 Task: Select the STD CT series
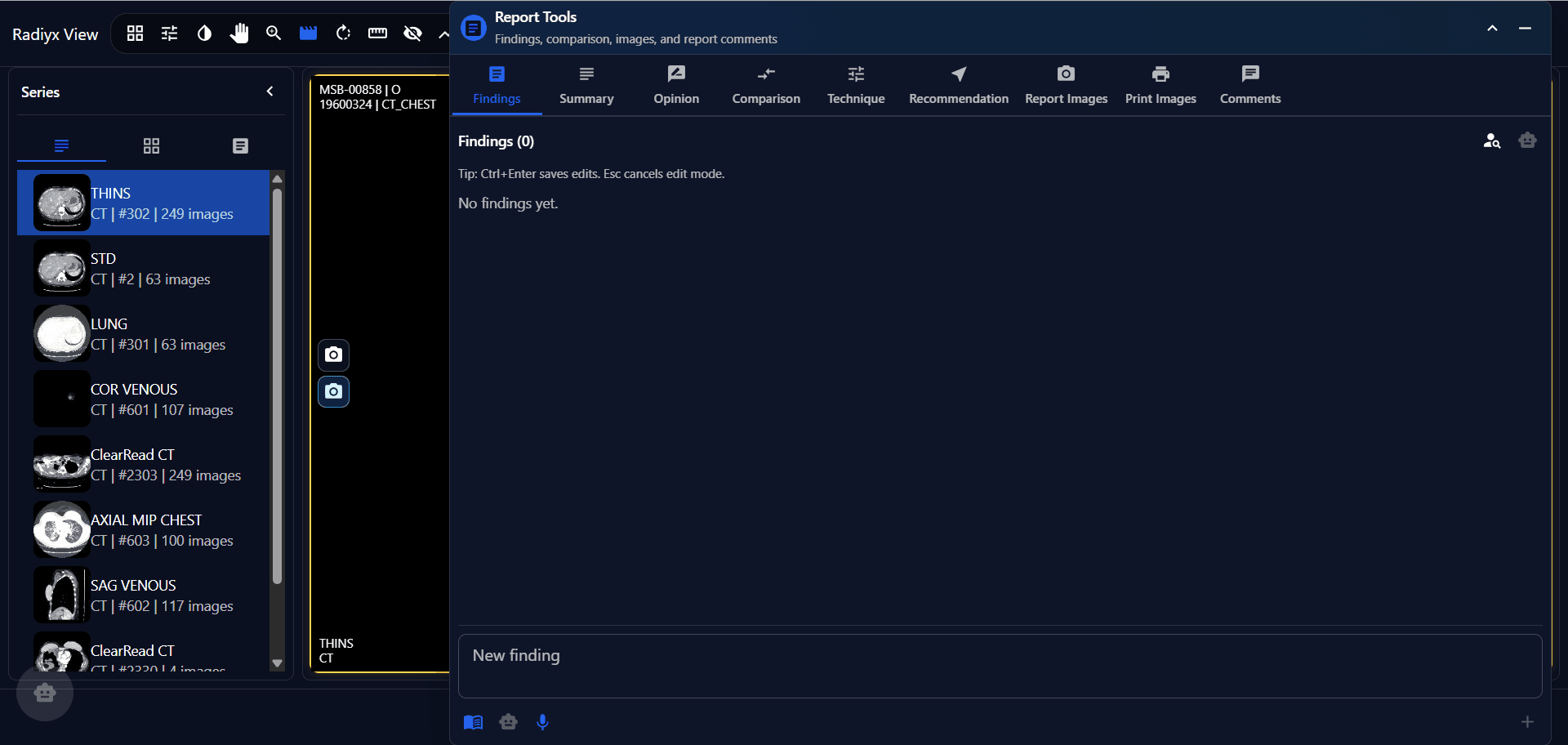tap(143, 268)
